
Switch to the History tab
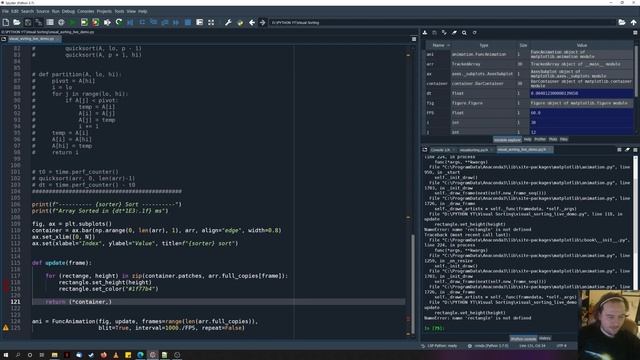[x=544, y=338]
